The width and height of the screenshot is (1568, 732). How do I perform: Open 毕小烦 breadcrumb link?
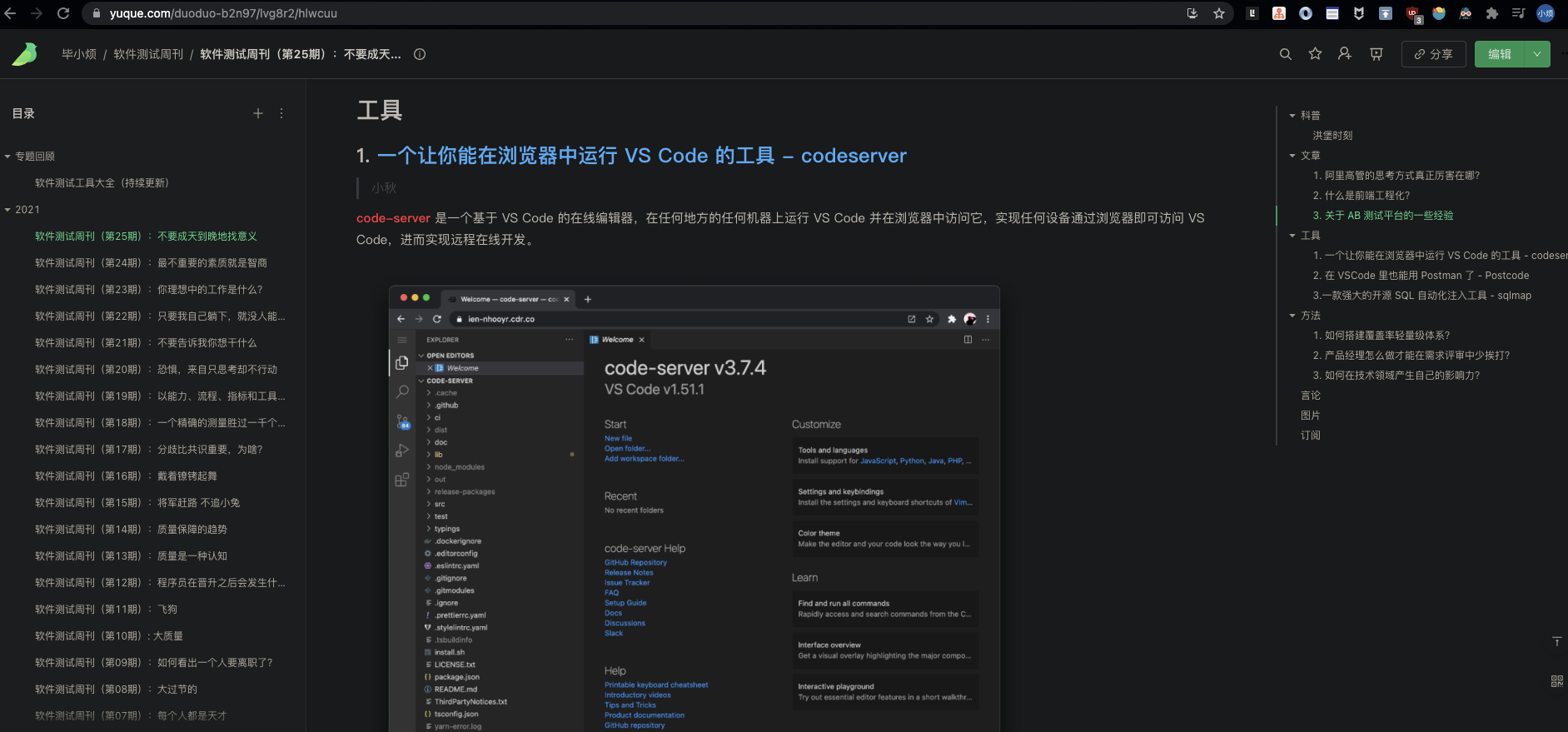[x=79, y=54]
